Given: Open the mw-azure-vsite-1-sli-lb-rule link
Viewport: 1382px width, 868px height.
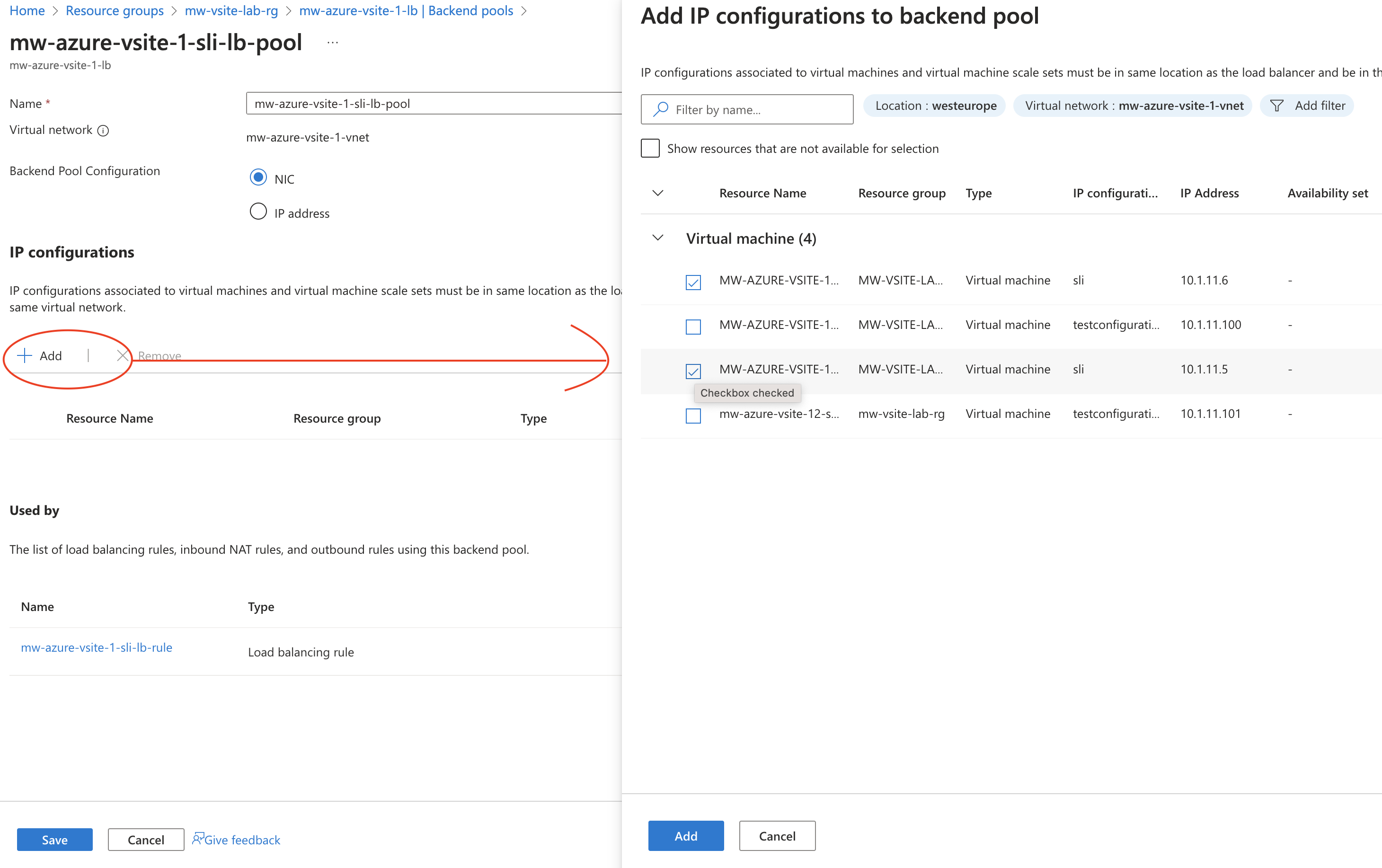Looking at the screenshot, I should click(x=97, y=647).
